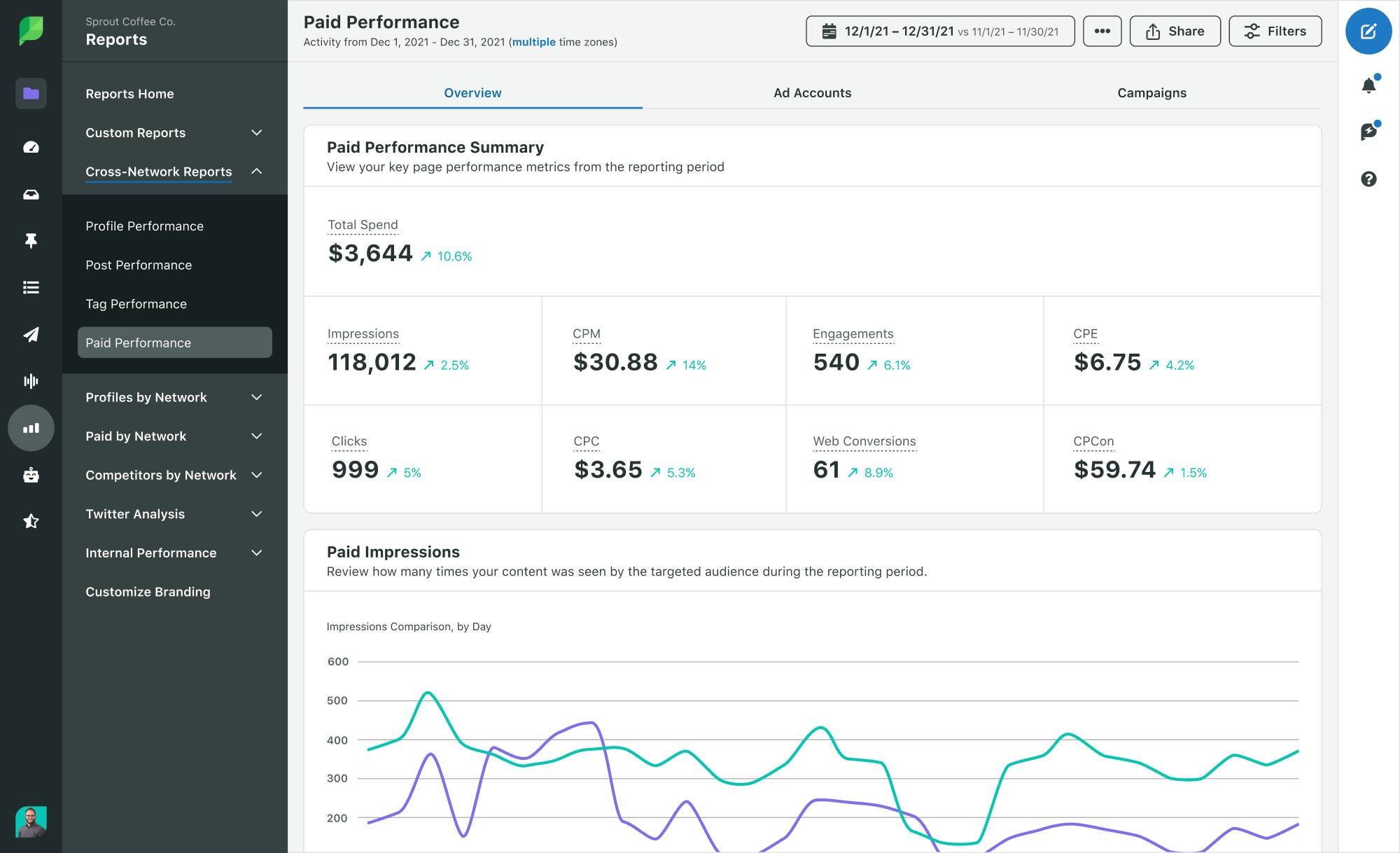Screen dimensions: 1400x853
Task: Click the three-dot overflow menu
Action: [1100, 31]
